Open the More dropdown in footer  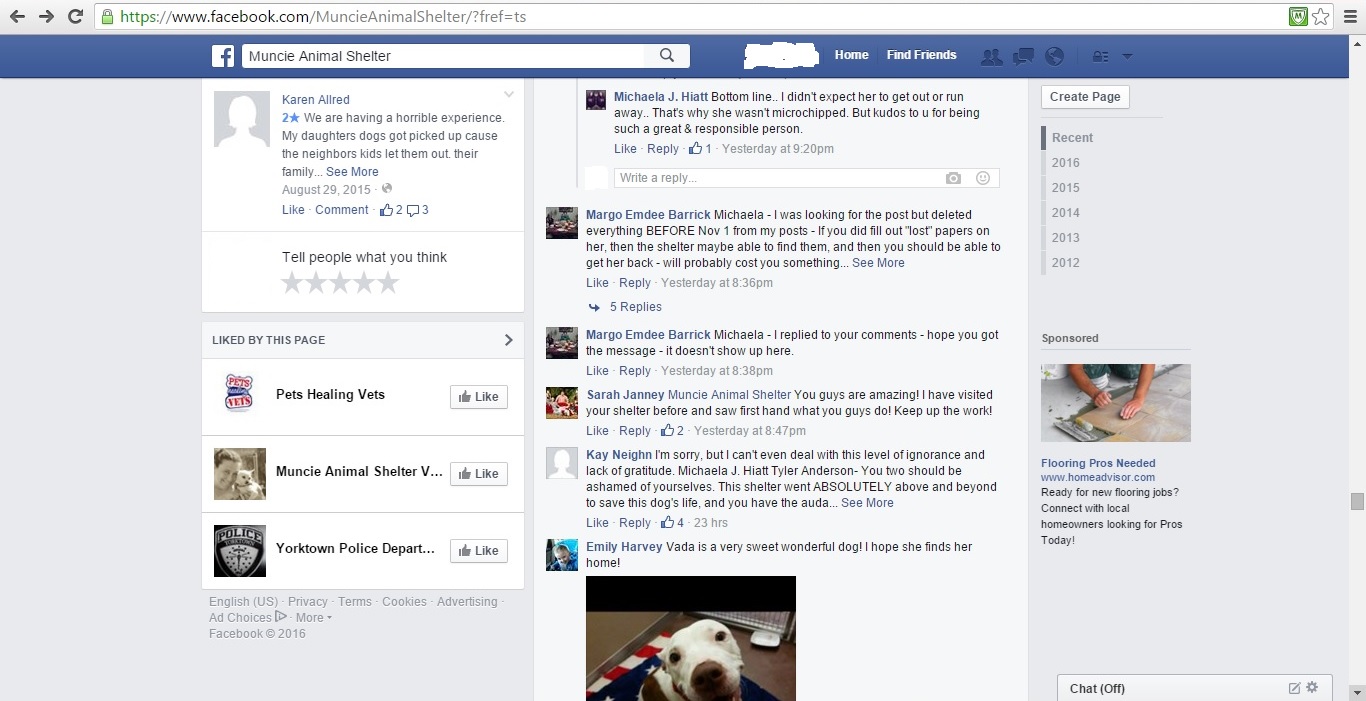pos(314,618)
